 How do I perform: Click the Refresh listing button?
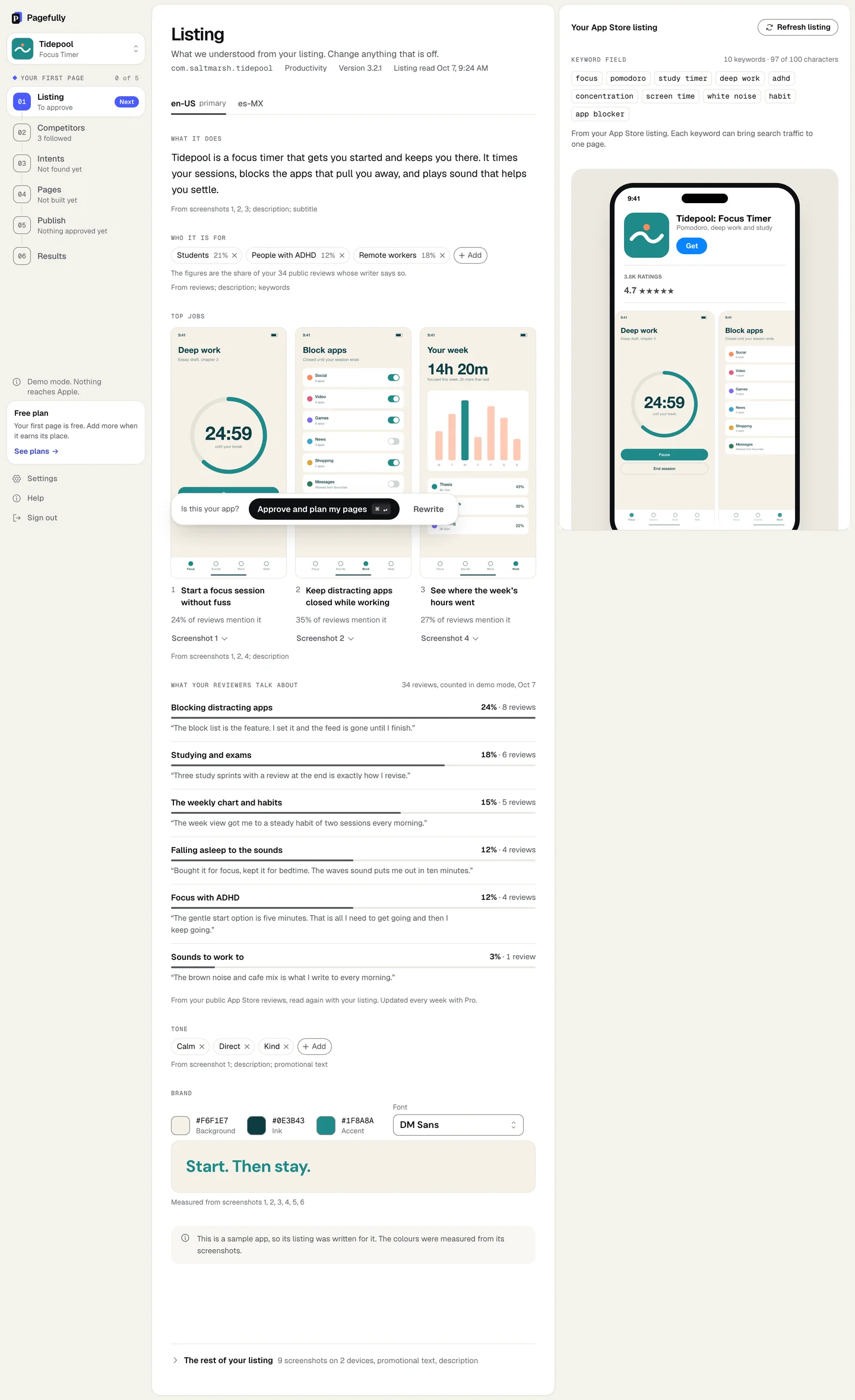coord(797,27)
